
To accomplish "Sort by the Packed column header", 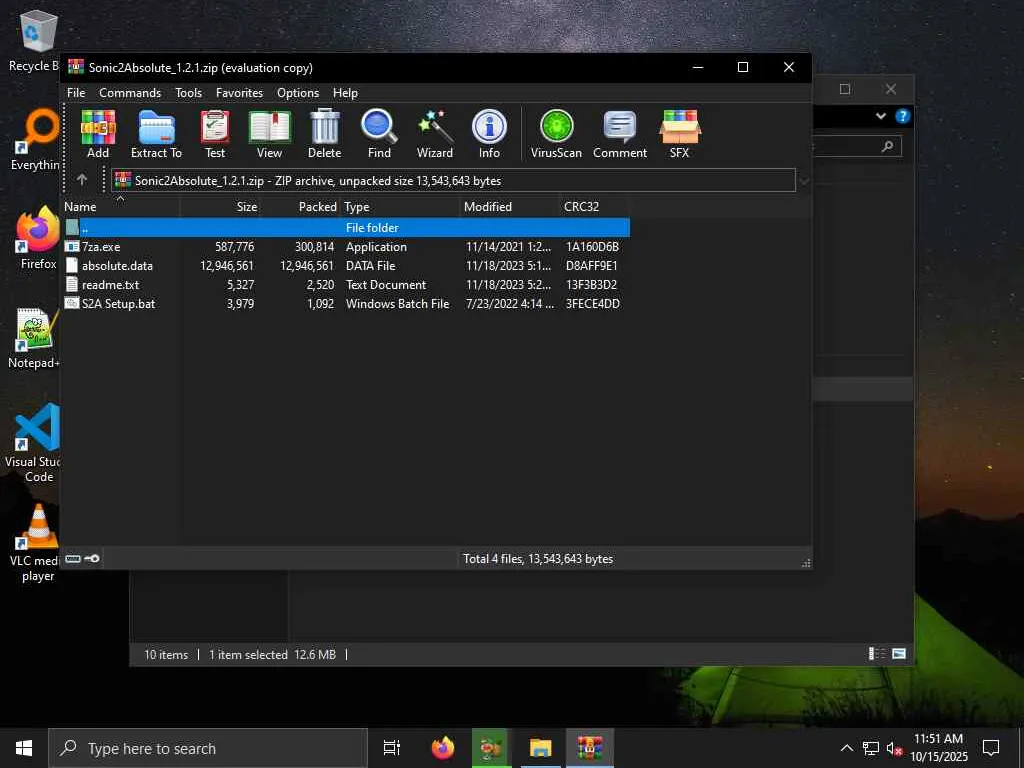I will click(300, 206).
